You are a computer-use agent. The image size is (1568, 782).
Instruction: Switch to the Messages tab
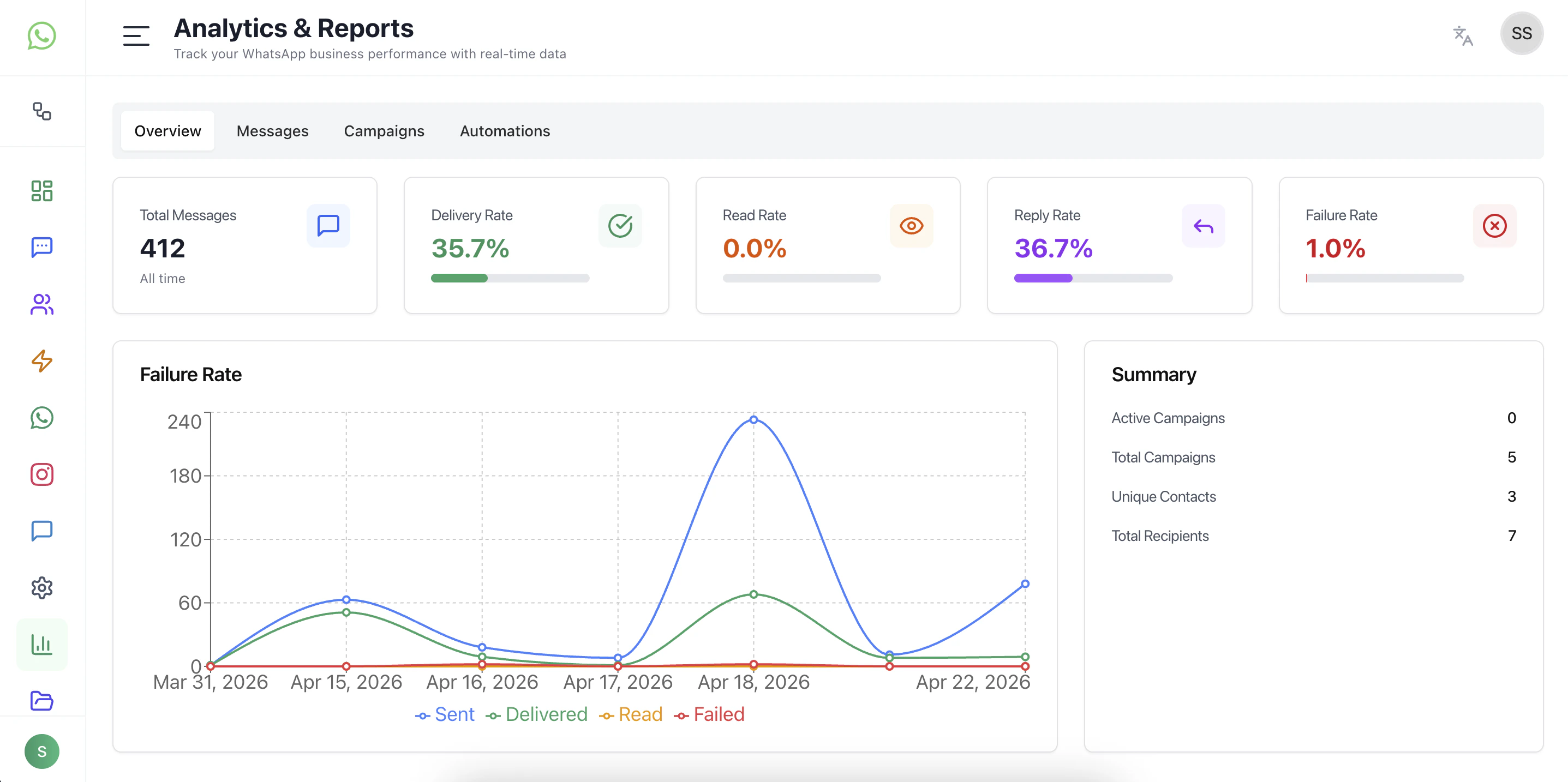click(x=272, y=131)
